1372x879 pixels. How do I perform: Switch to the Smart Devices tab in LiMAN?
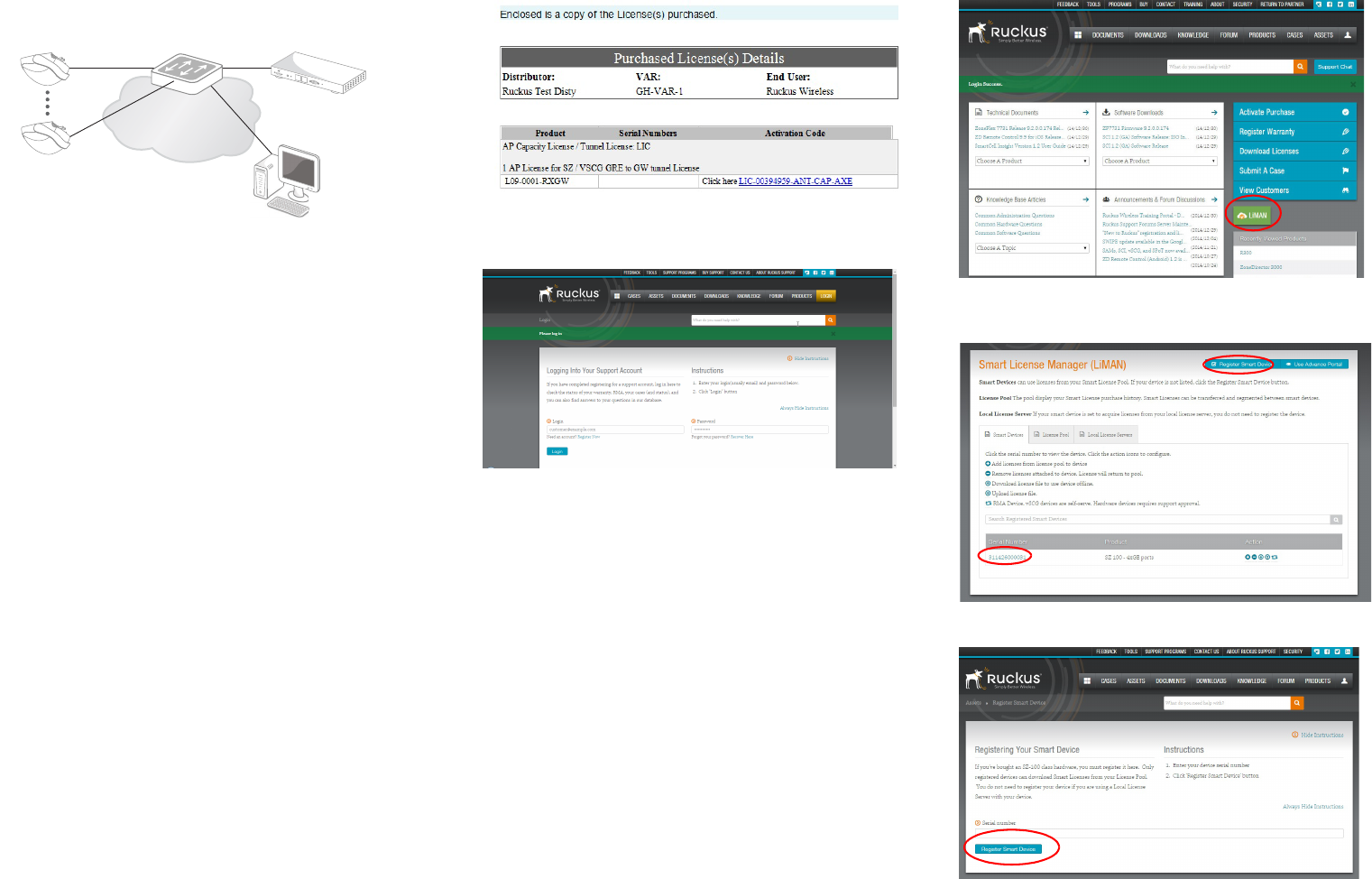[x=1004, y=435]
